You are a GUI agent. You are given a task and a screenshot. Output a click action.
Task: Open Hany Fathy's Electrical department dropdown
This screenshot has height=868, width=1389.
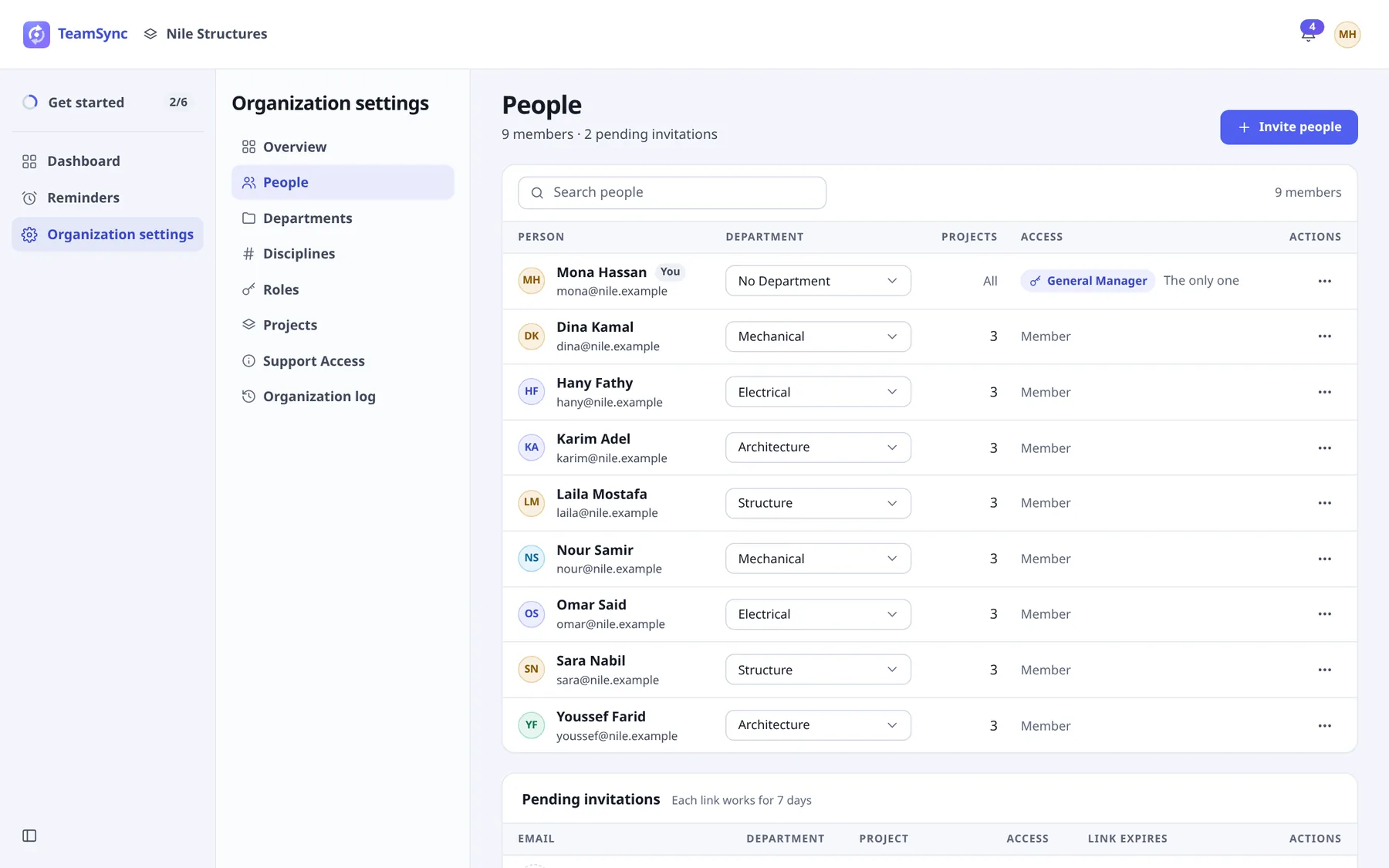point(818,392)
